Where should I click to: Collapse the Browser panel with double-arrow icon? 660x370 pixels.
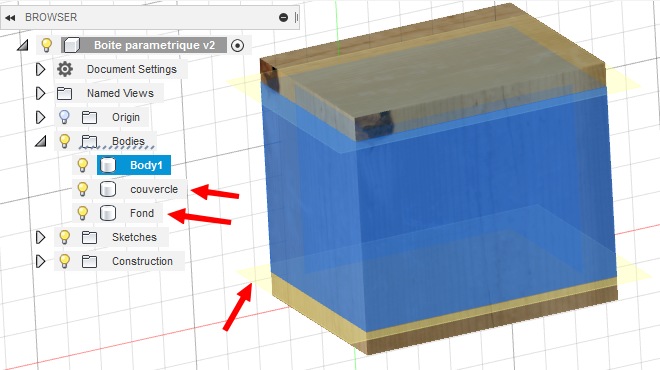coord(10,18)
